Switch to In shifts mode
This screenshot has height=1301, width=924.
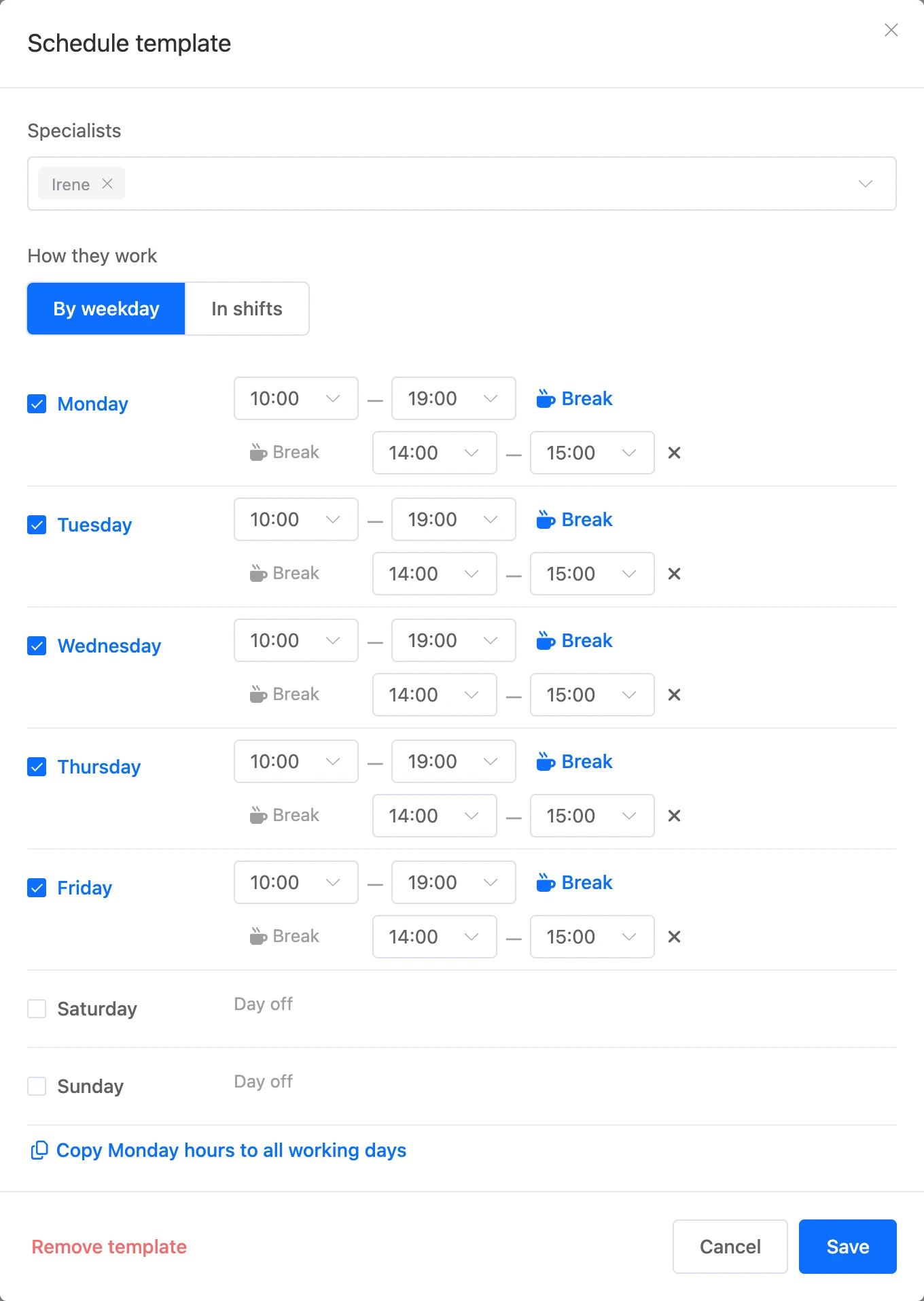tap(247, 309)
